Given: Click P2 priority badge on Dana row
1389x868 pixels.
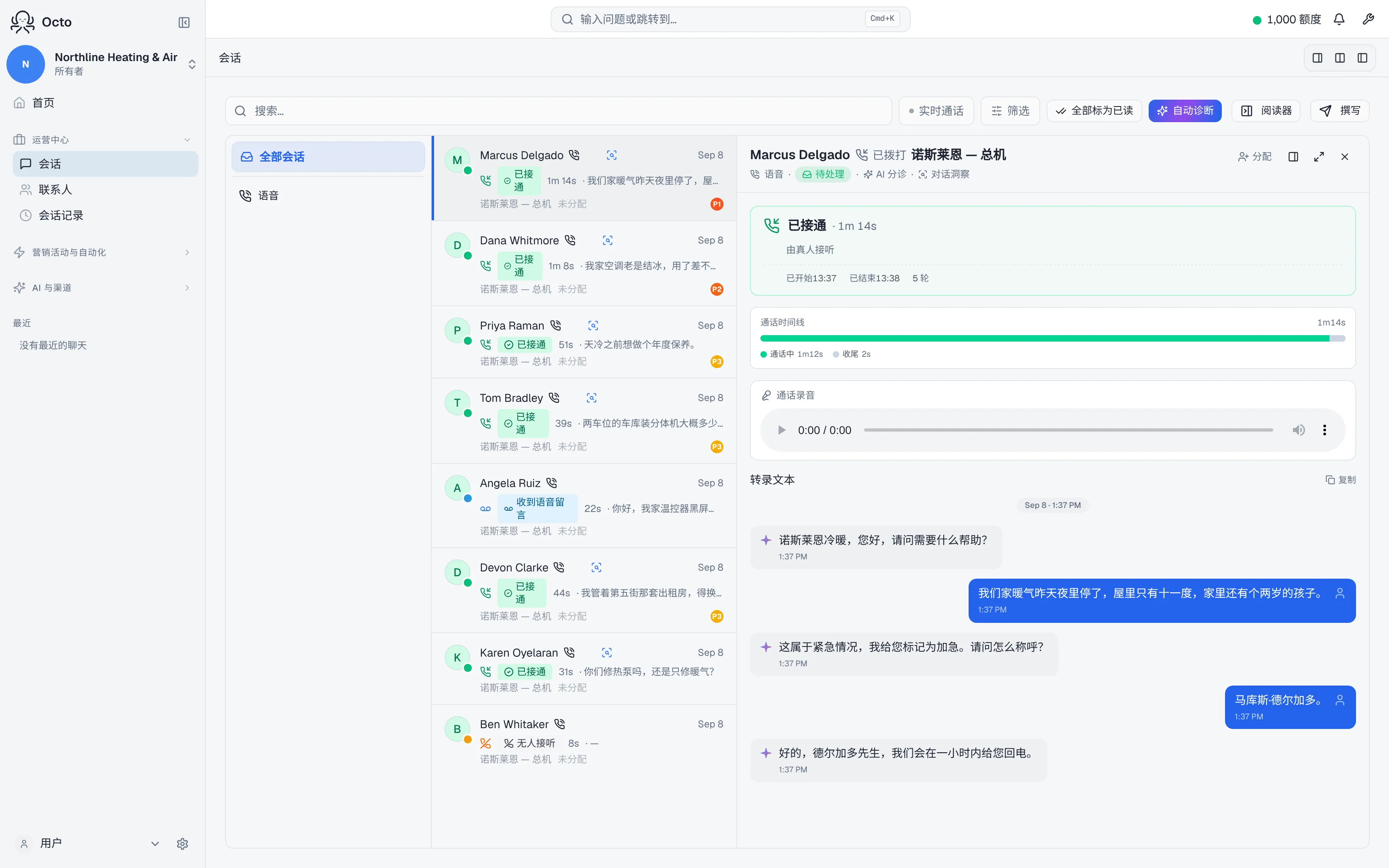Looking at the screenshot, I should (717, 289).
